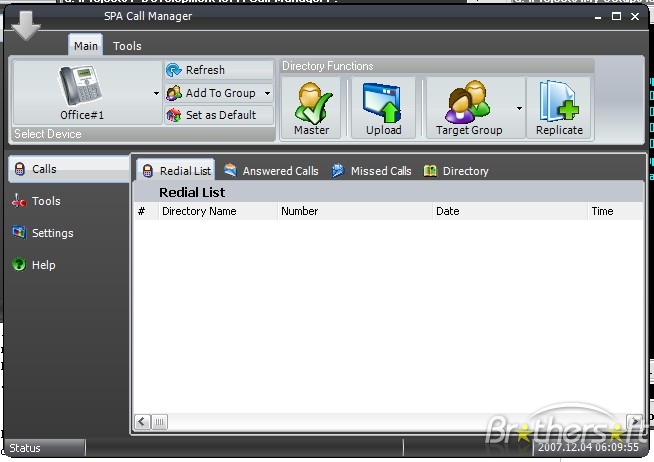This screenshot has height=462, width=654.
Task: Click the Select Device group label
Action: tap(48, 134)
